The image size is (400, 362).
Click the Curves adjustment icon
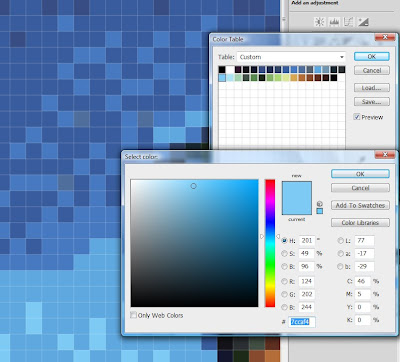point(348,22)
